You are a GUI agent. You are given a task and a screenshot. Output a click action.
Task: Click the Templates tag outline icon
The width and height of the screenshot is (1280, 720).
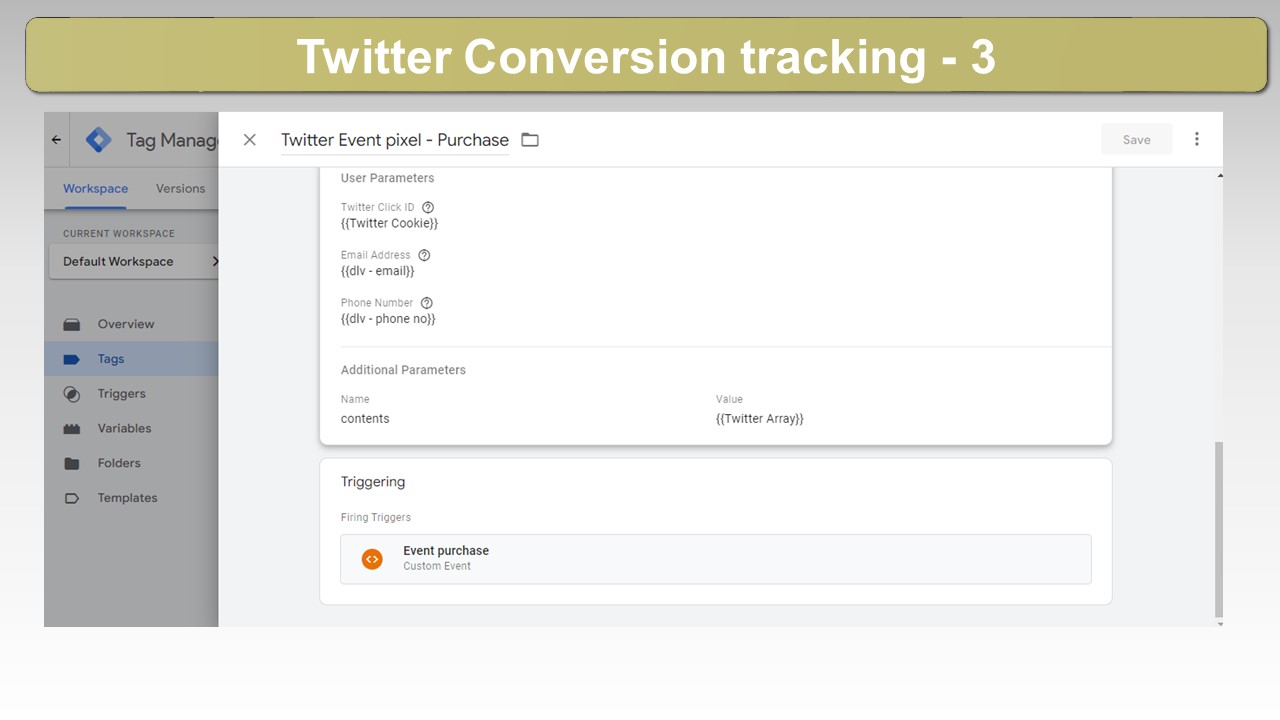[71, 498]
